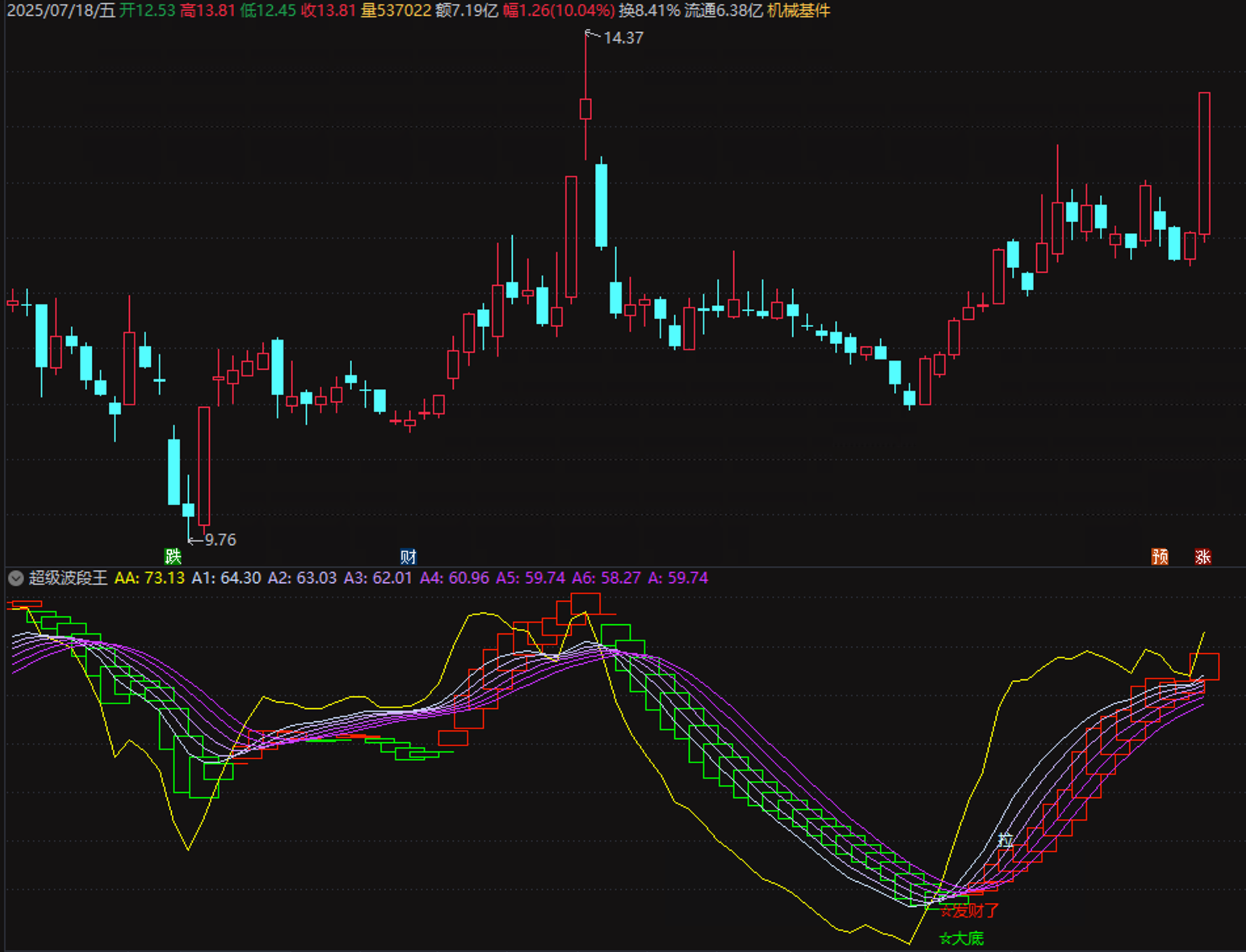This screenshot has width=1246, height=952.
Task: Click the 拉 marker on the indicator chart
Action: [1005, 840]
